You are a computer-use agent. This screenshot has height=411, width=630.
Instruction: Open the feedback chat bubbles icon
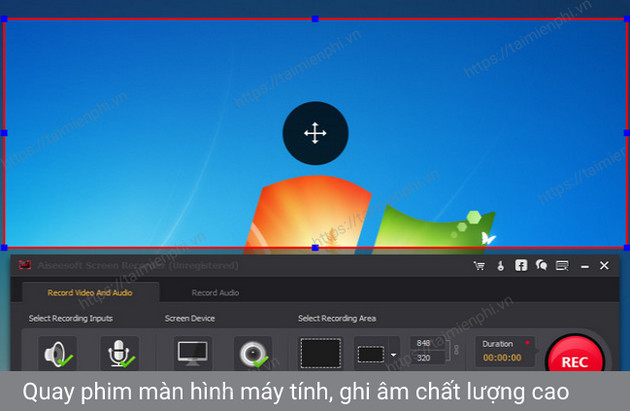pyautogui.click(x=541, y=265)
